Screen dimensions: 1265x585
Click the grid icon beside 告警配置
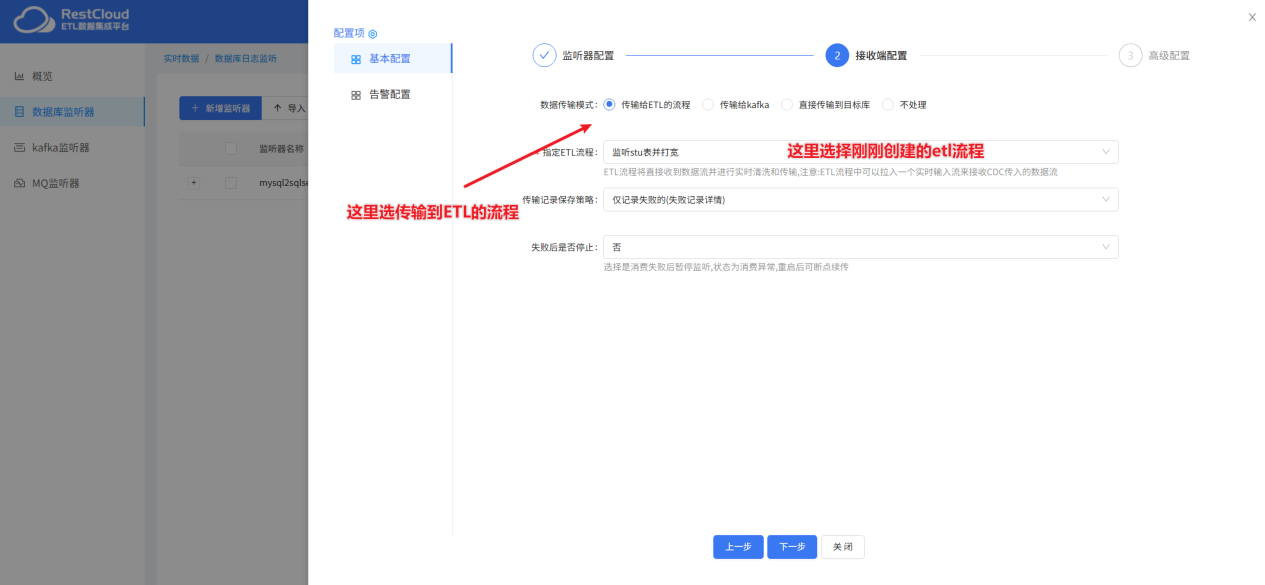(x=356, y=93)
